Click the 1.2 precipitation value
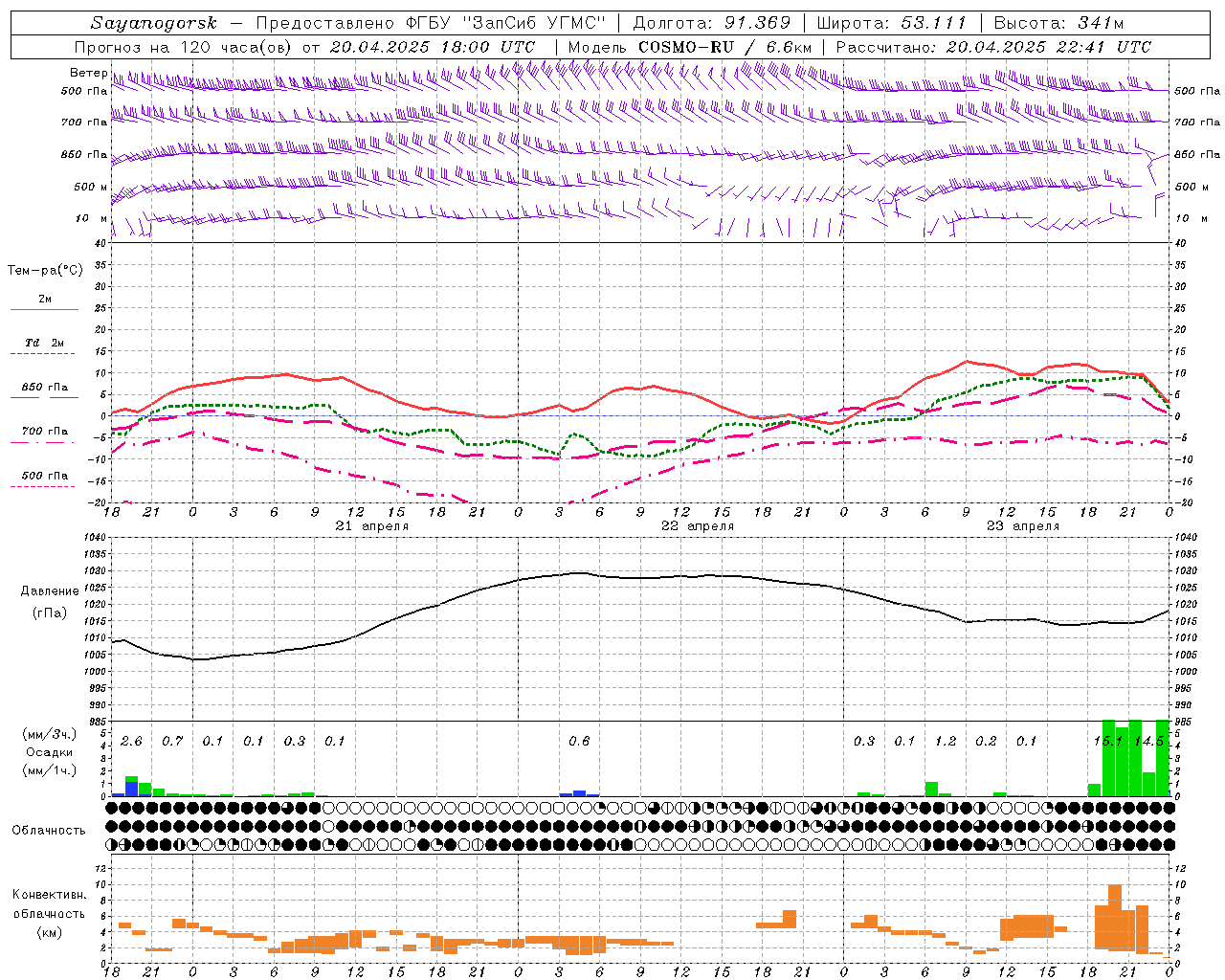This screenshot has width=1225, height=980. tap(946, 742)
